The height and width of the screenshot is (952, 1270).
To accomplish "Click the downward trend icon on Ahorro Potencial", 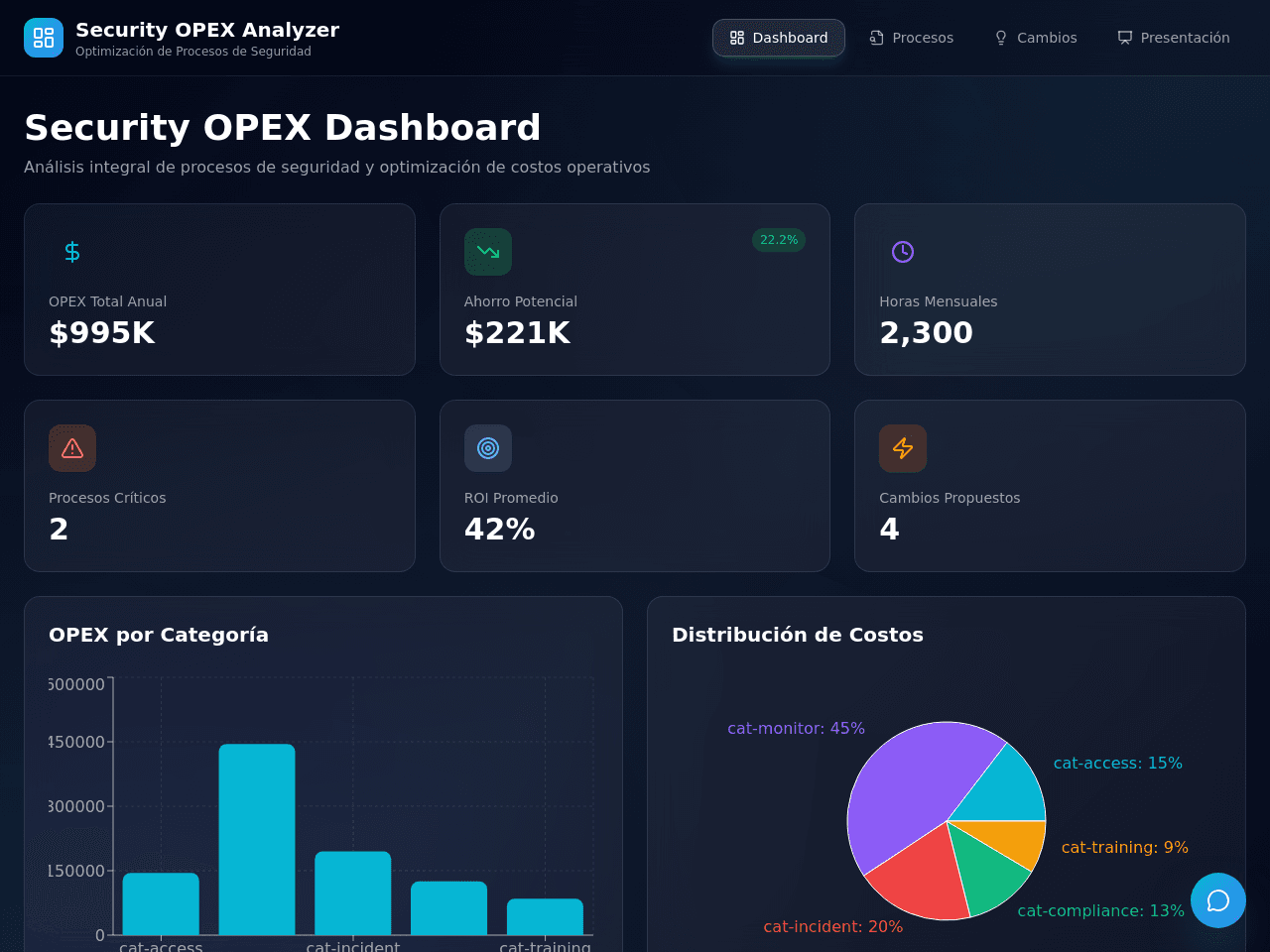I will (488, 252).
